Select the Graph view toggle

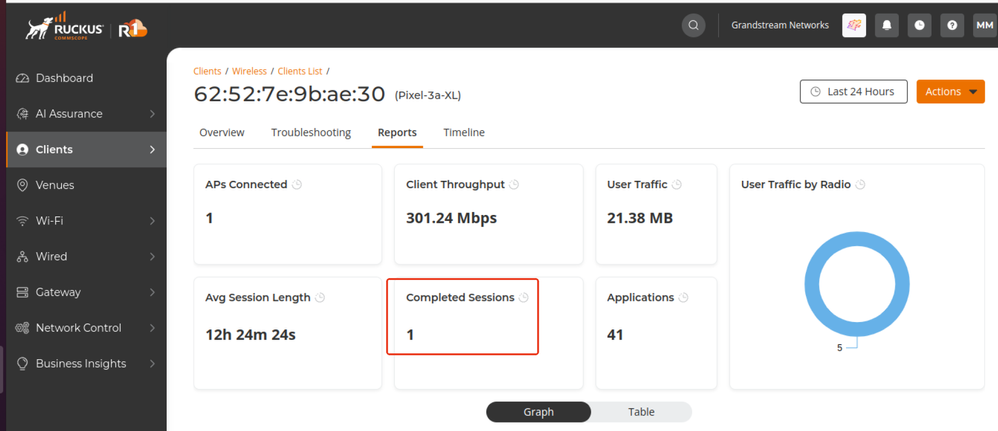[538, 412]
